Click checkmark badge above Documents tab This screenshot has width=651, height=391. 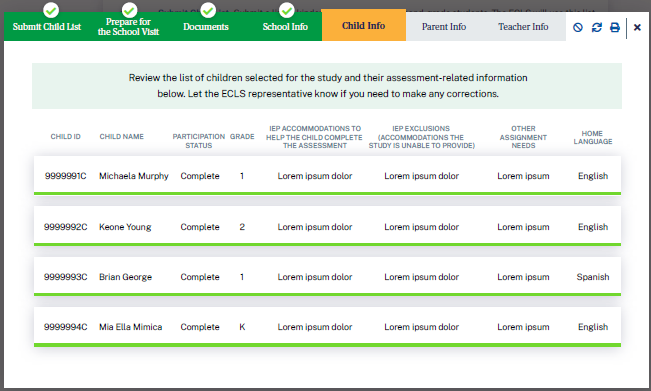pyautogui.click(x=208, y=10)
